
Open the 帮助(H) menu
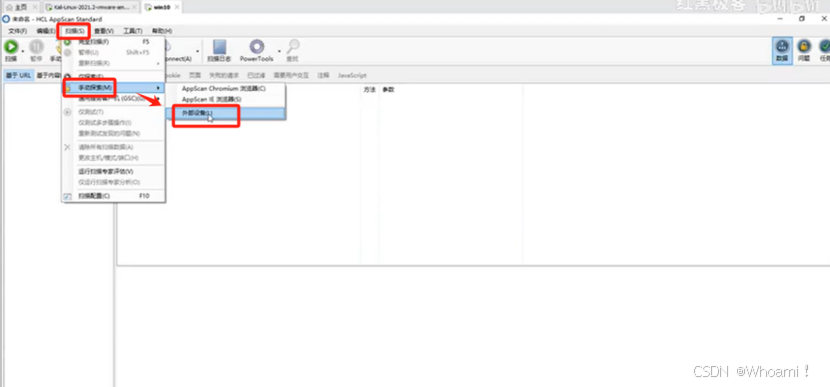point(162,31)
